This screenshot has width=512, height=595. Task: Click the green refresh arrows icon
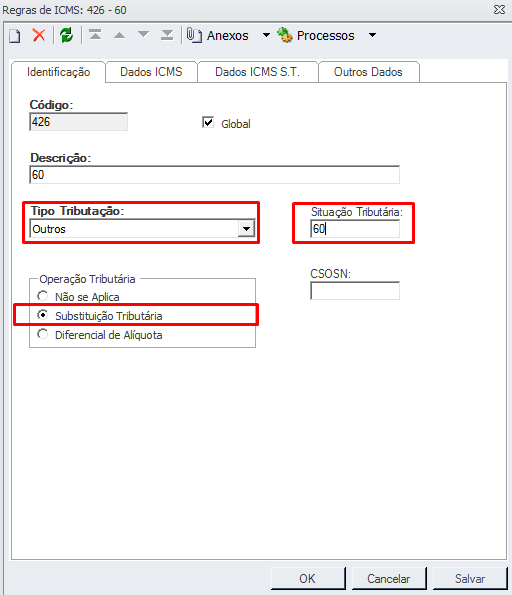coord(67,35)
